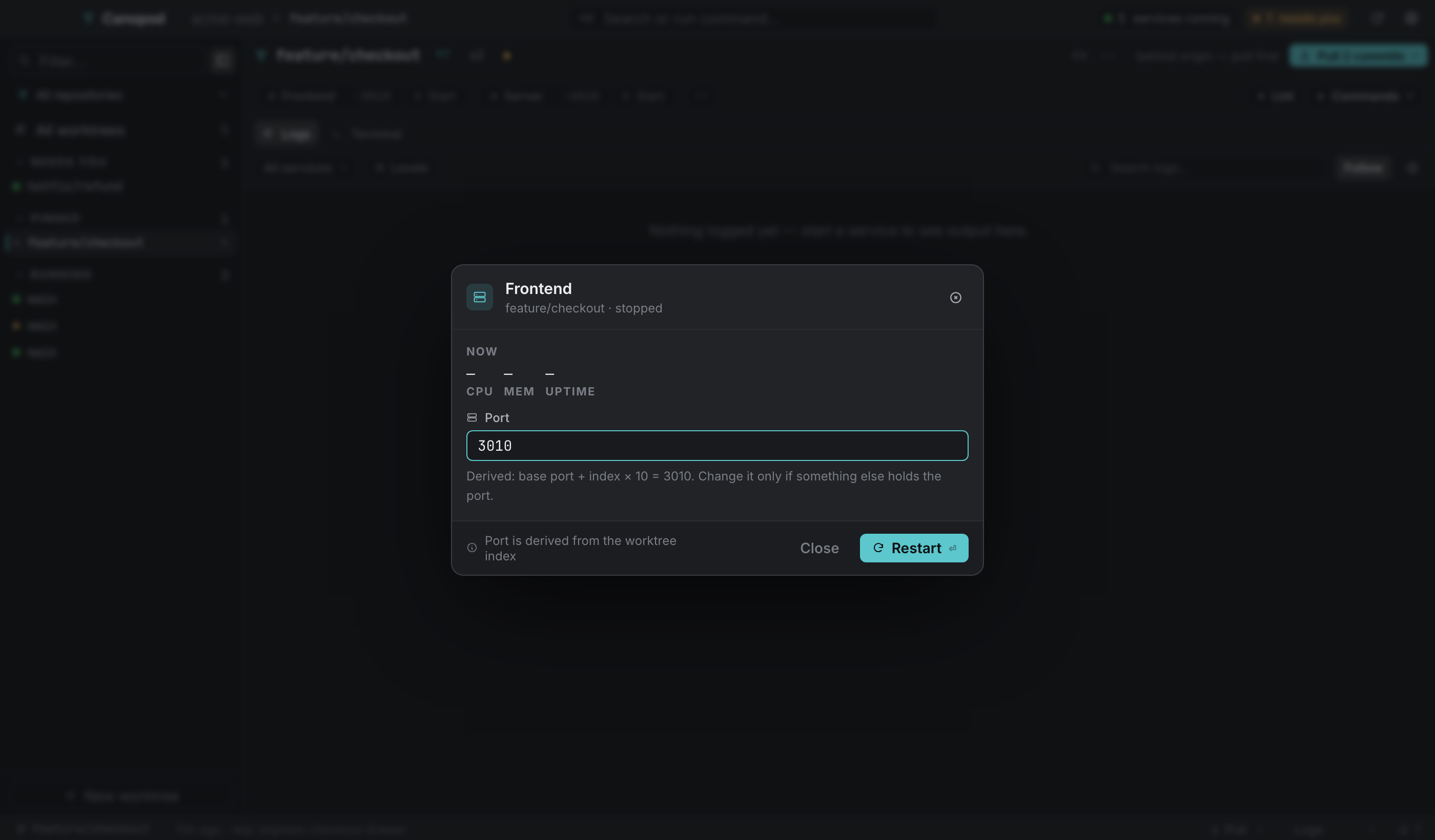This screenshot has width=1435, height=840.
Task: Click the 'Derived: base port + index' hint text
Action: click(704, 486)
